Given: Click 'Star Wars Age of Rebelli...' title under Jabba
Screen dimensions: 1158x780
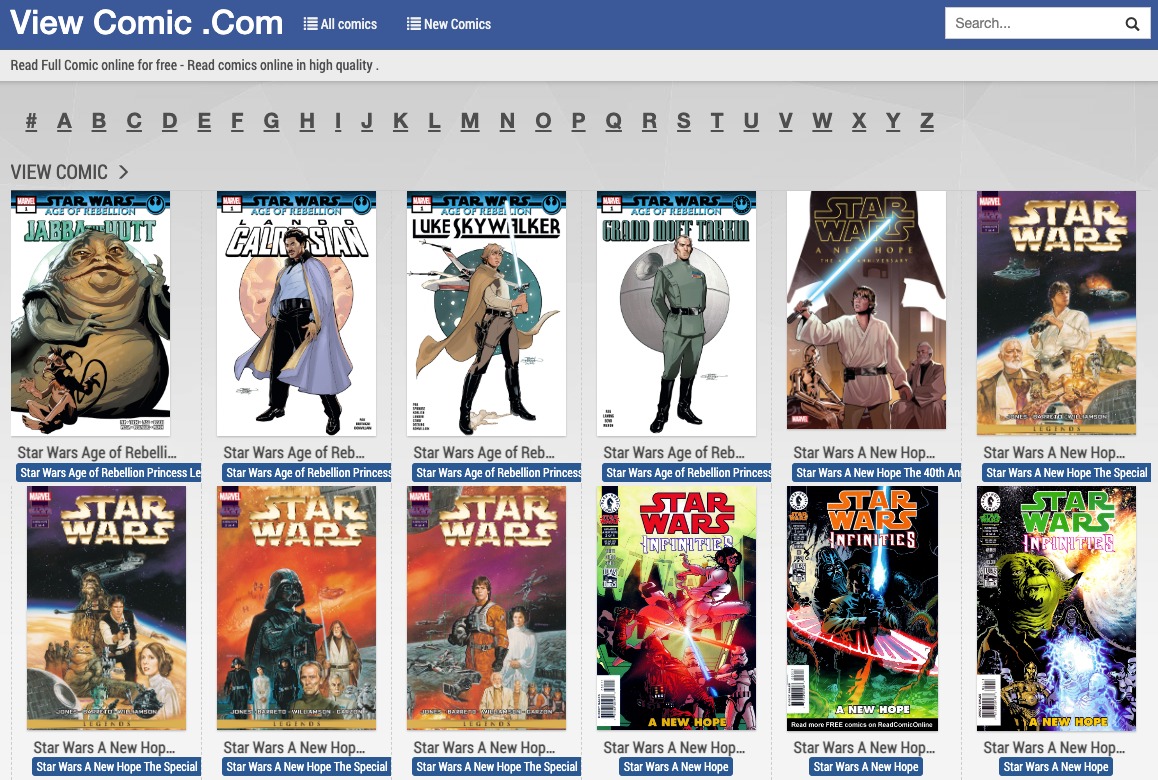Looking at the screenshot, I should click(97, 453).
